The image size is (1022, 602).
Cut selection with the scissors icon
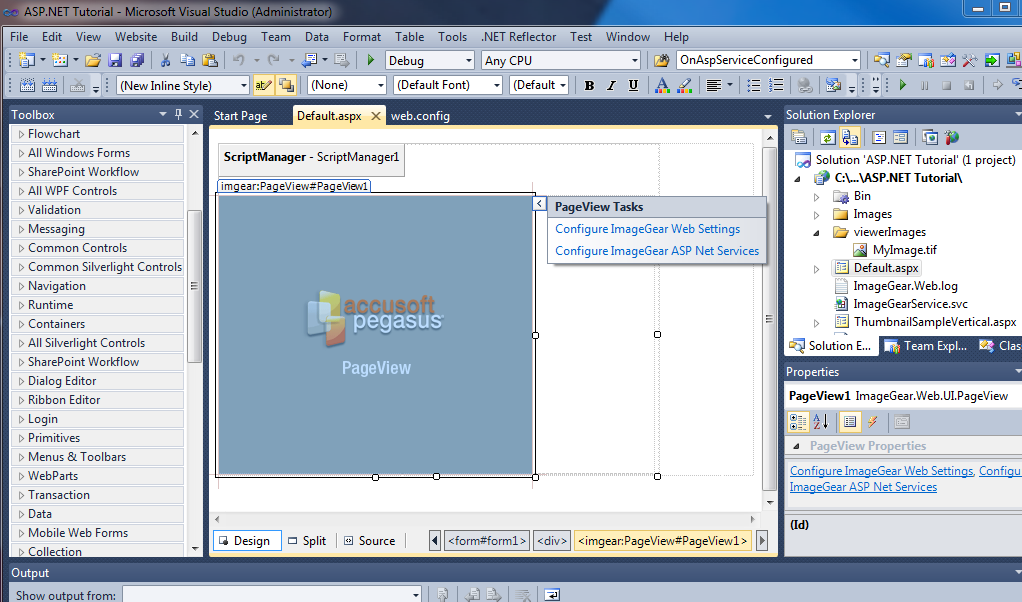pos(166,61)
